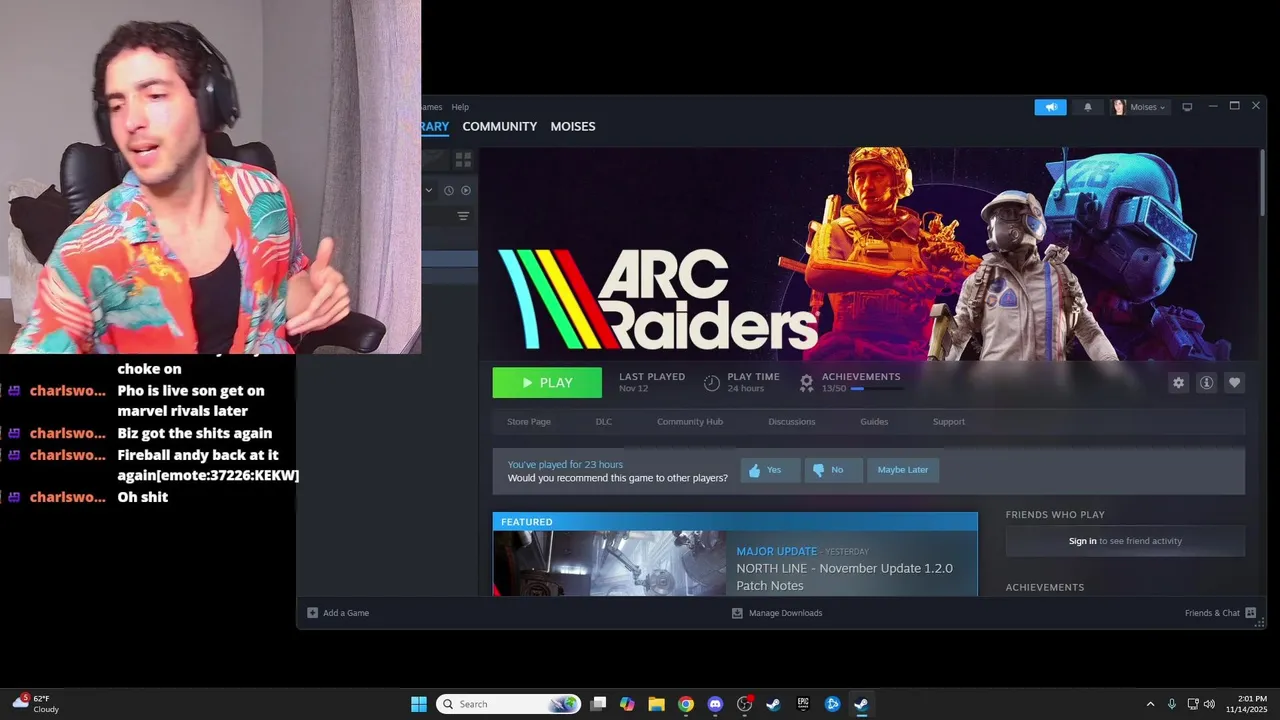Expand the library category dropdown chevron

click(x=429, y=190)
